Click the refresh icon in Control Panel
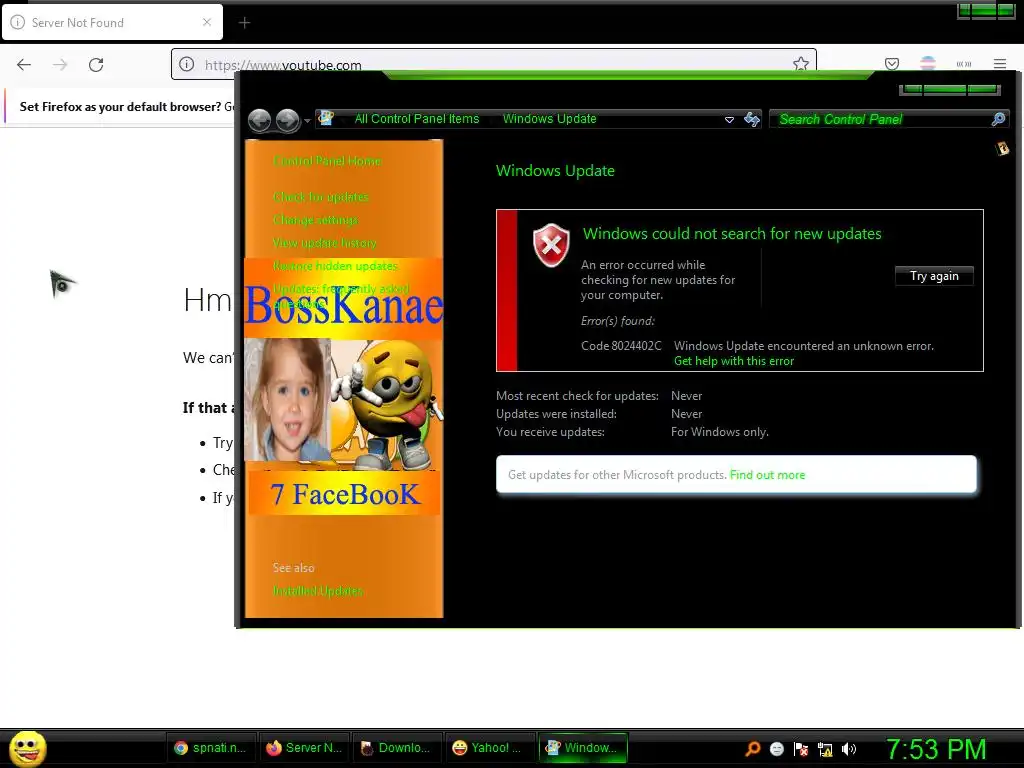 [752, 119]
